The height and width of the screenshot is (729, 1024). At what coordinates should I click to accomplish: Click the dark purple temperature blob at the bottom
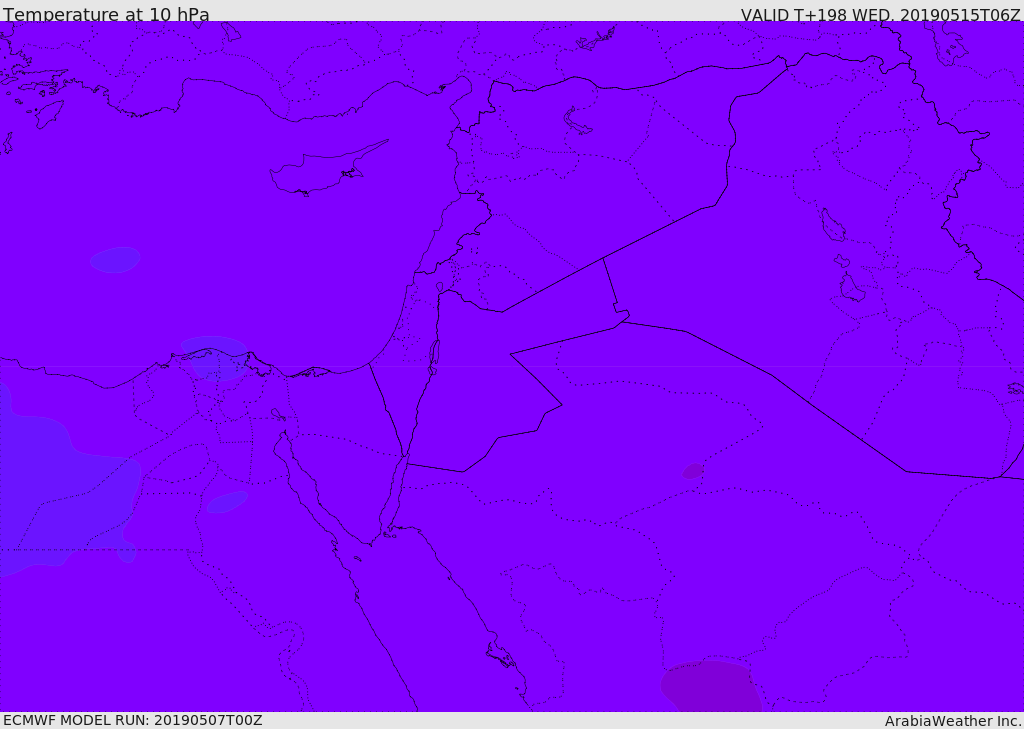point(711,686)
